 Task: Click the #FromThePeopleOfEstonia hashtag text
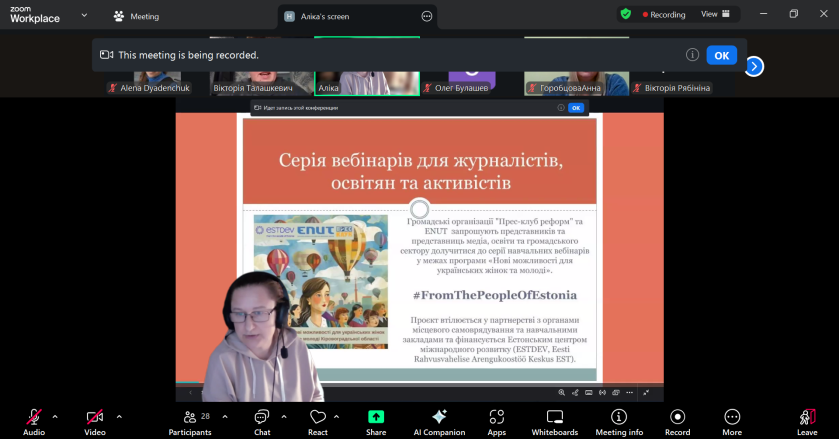tap(495, 295)
